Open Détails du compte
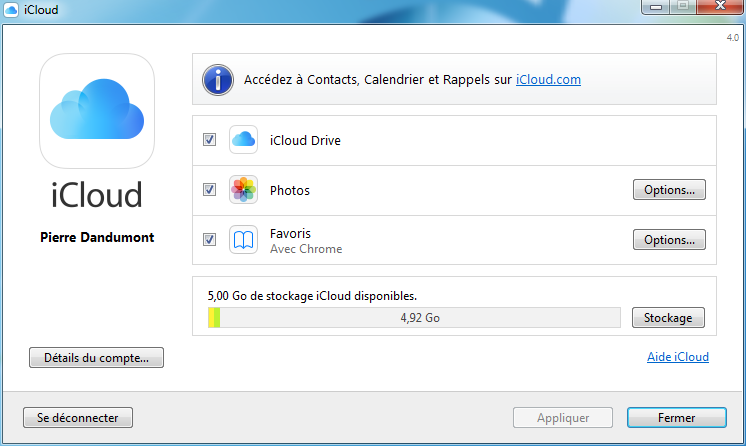The height and width of the screenshot is (446, 746). coord(97,357)
